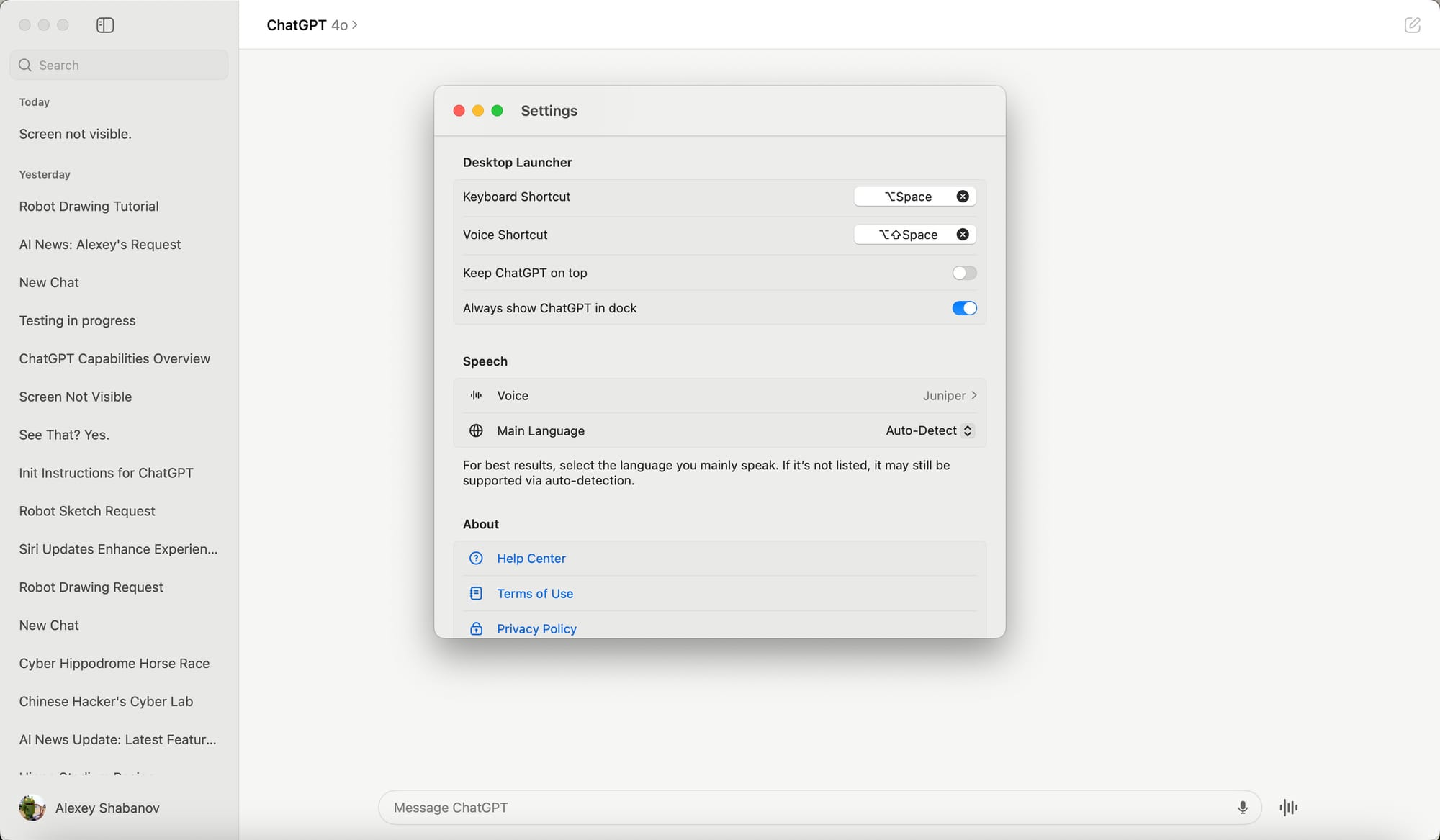
Task: View the Privacy Policy
Action: 536,628
